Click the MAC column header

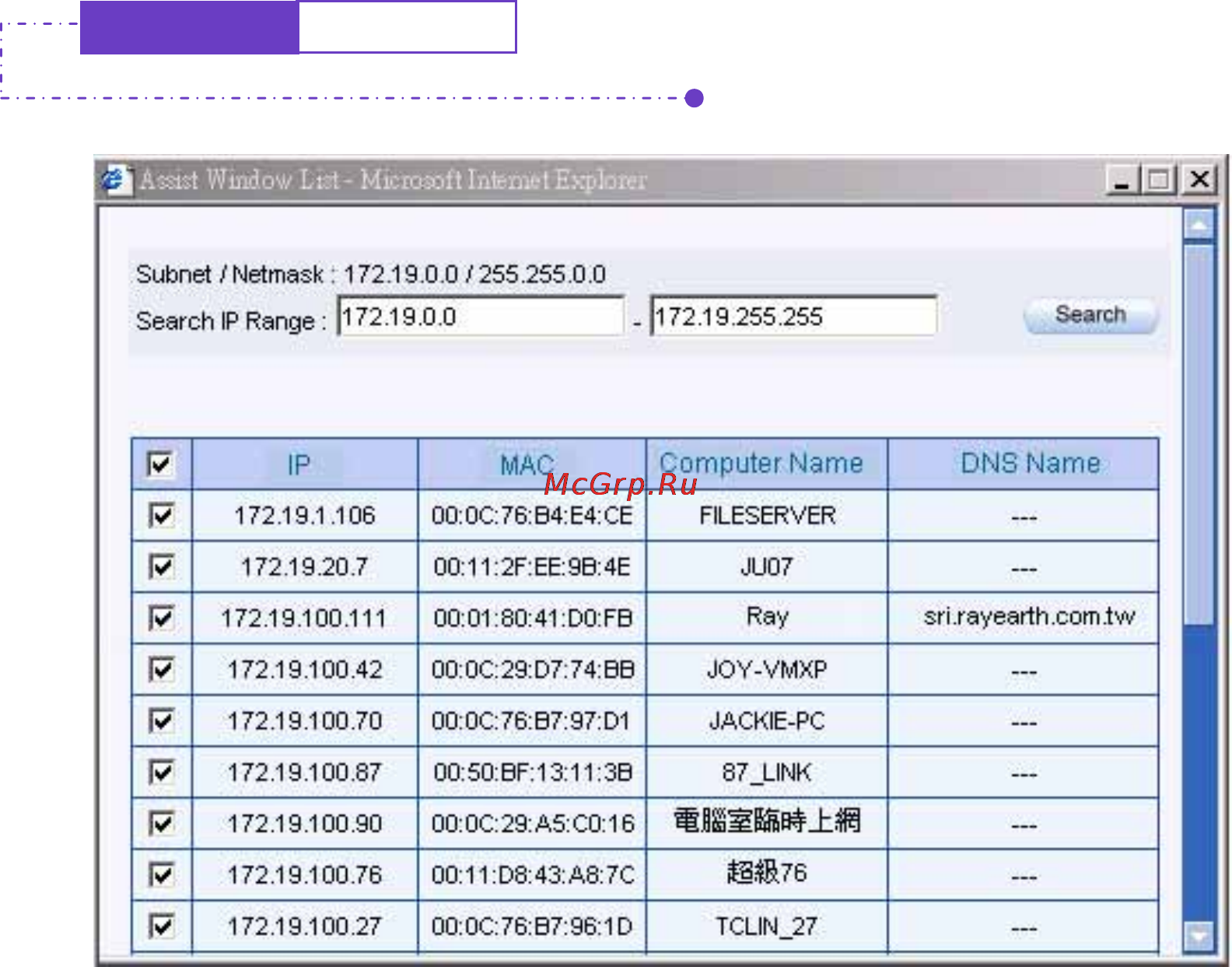tap(532, 464)
